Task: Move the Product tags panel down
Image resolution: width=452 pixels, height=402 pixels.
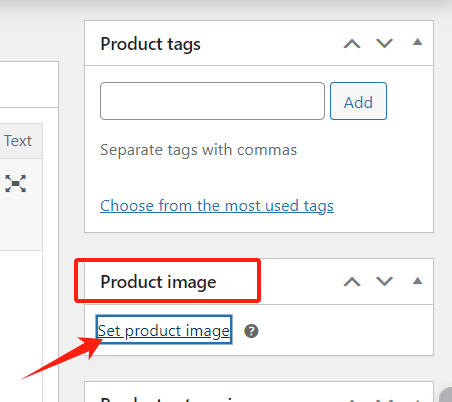Action: click(384, 44)
